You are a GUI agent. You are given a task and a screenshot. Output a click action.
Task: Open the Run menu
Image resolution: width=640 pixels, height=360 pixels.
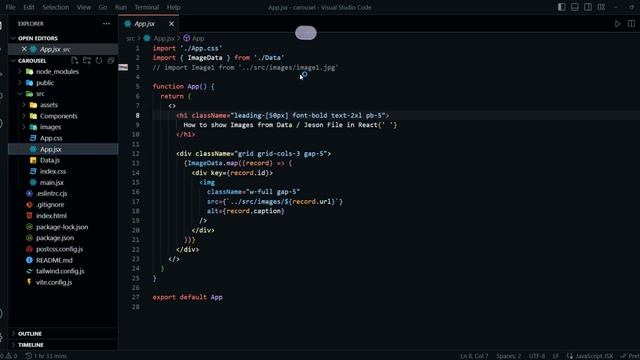[121, 7]
